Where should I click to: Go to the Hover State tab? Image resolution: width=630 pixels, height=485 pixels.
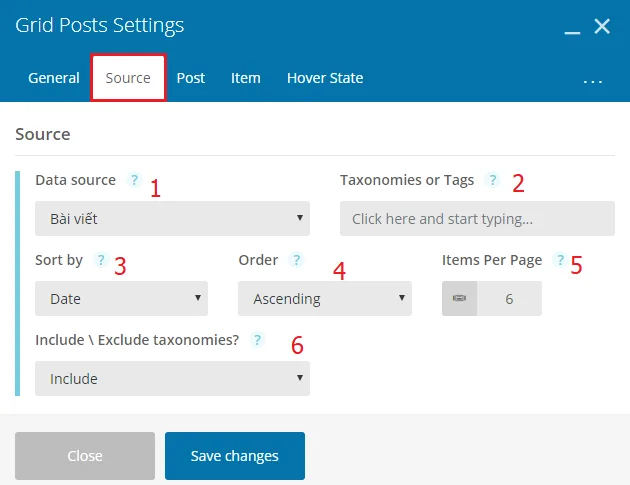pos(325,78)
